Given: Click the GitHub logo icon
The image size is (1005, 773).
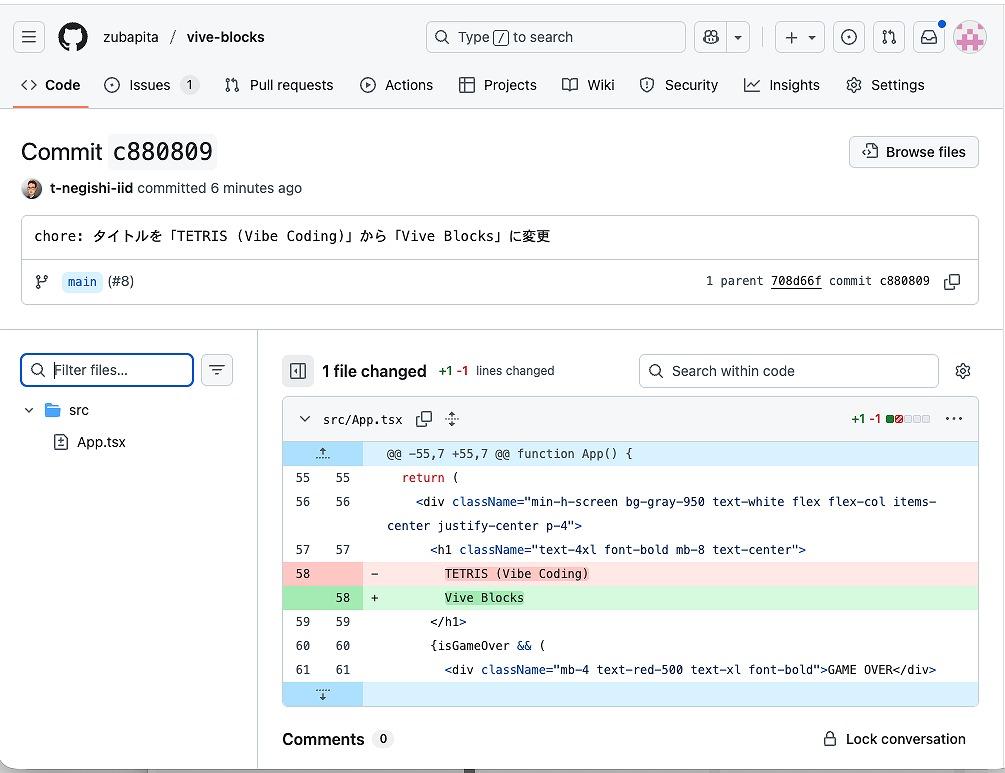Looking at the screenshot, I should tap(73, 37).
